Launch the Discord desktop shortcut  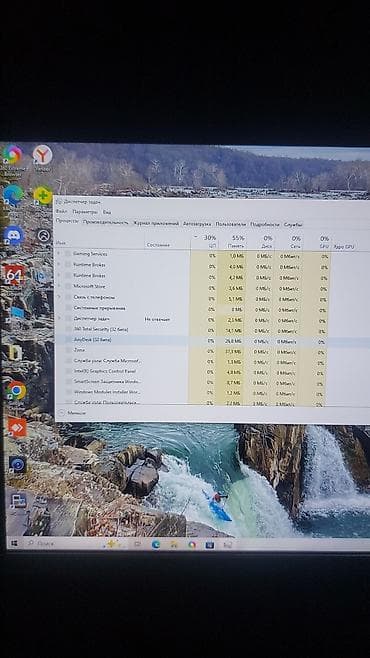click(14, 235)
